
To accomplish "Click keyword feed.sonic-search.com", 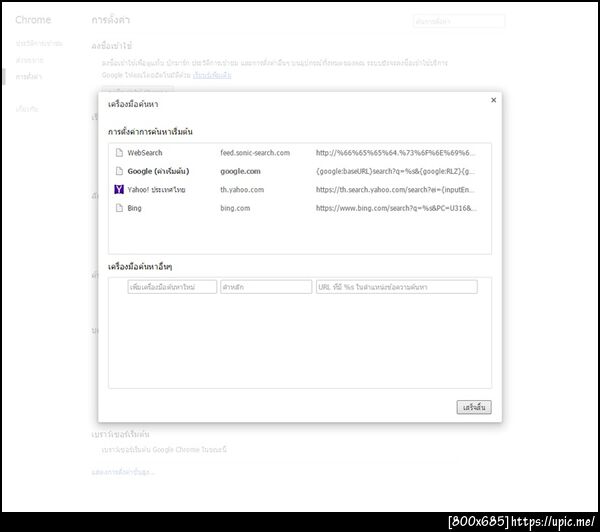I will click(x=255, y=153).
